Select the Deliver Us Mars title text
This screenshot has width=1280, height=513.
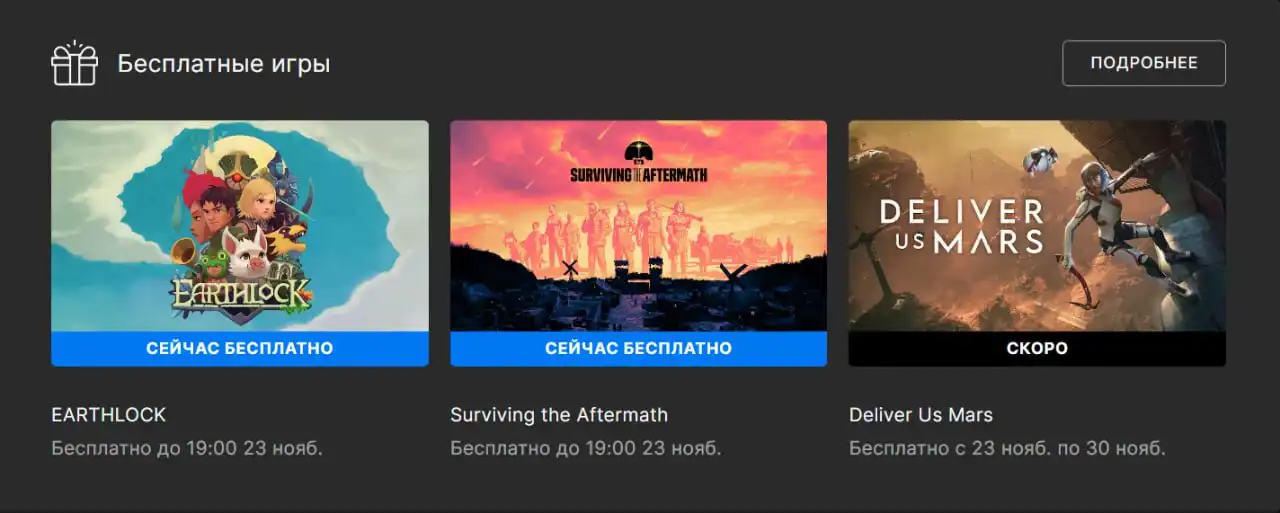tap(921, 414)
